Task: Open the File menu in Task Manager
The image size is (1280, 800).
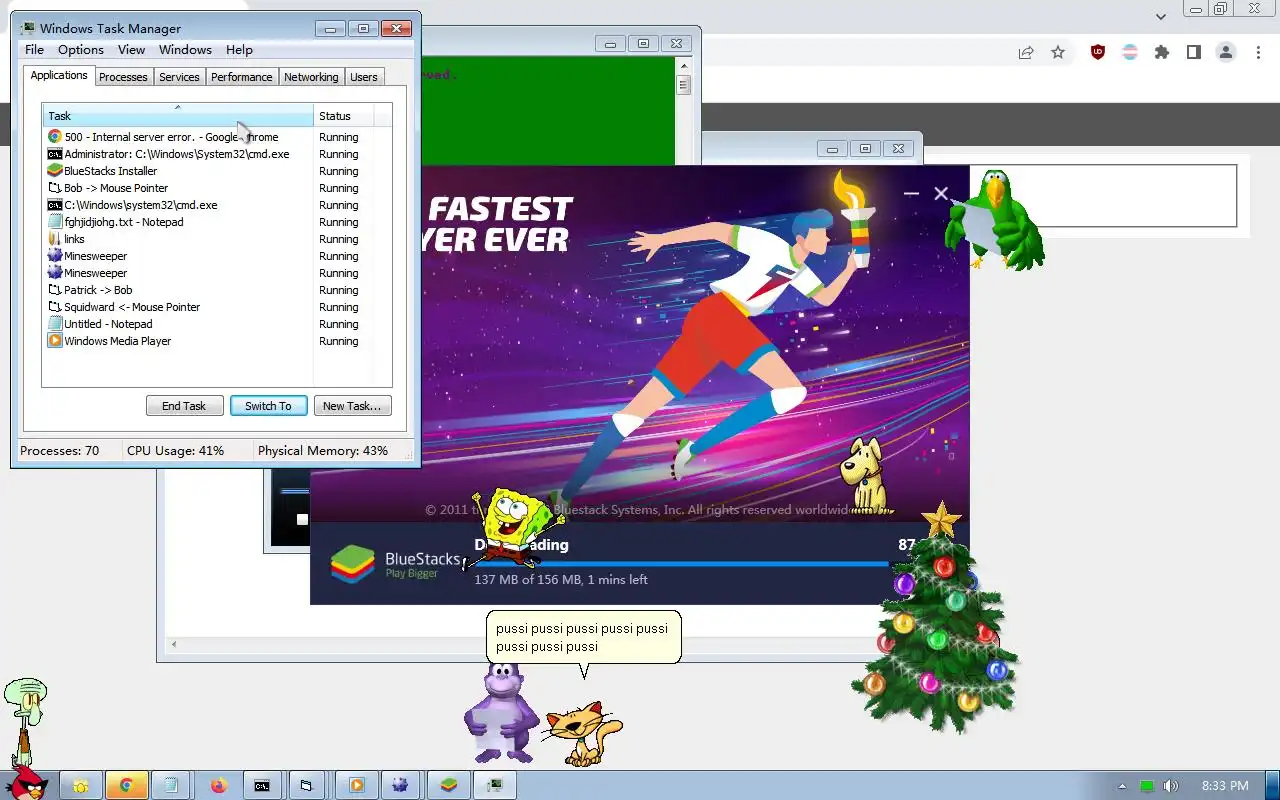Action: click(x=34, y=50)
